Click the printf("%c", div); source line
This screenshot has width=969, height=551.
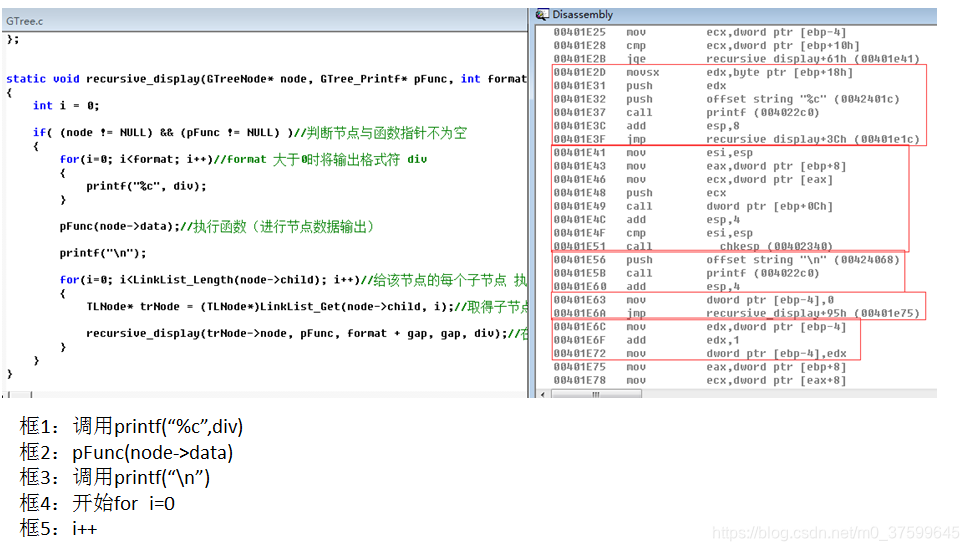pos(146,186)
